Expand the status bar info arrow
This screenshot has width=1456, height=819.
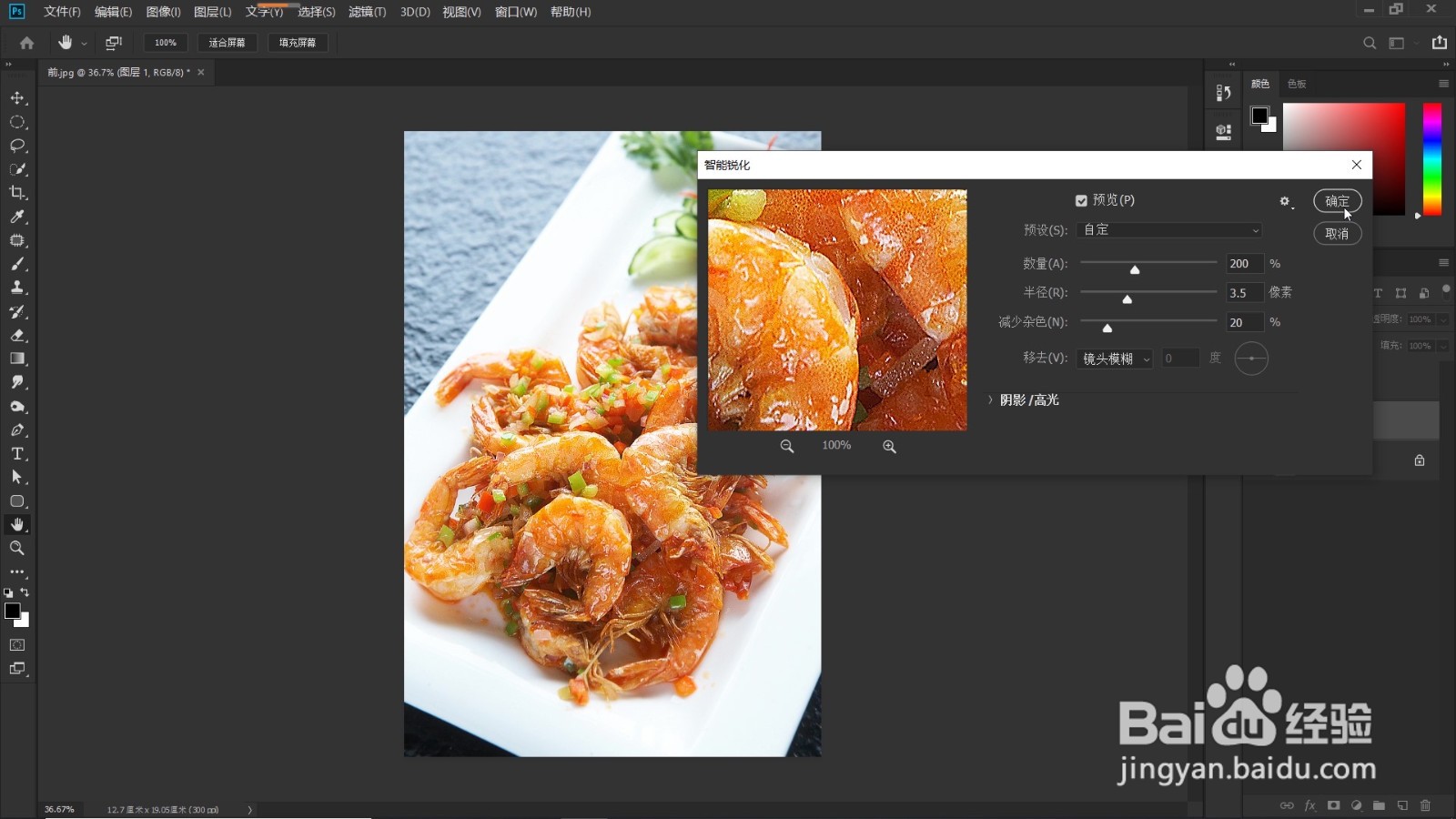click(x=250, y=810)
